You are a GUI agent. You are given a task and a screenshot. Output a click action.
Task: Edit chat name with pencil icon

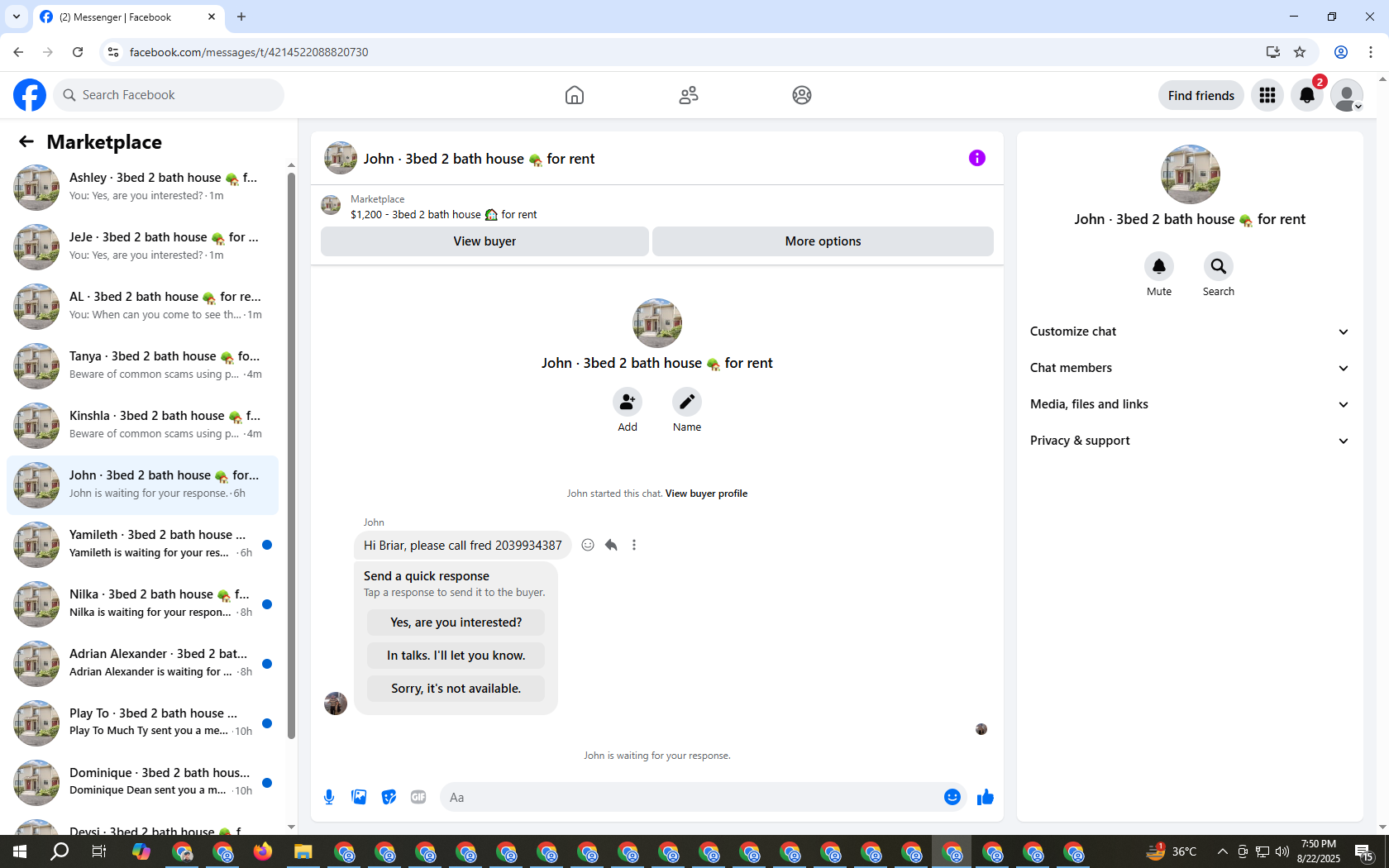tap(687, 402)
